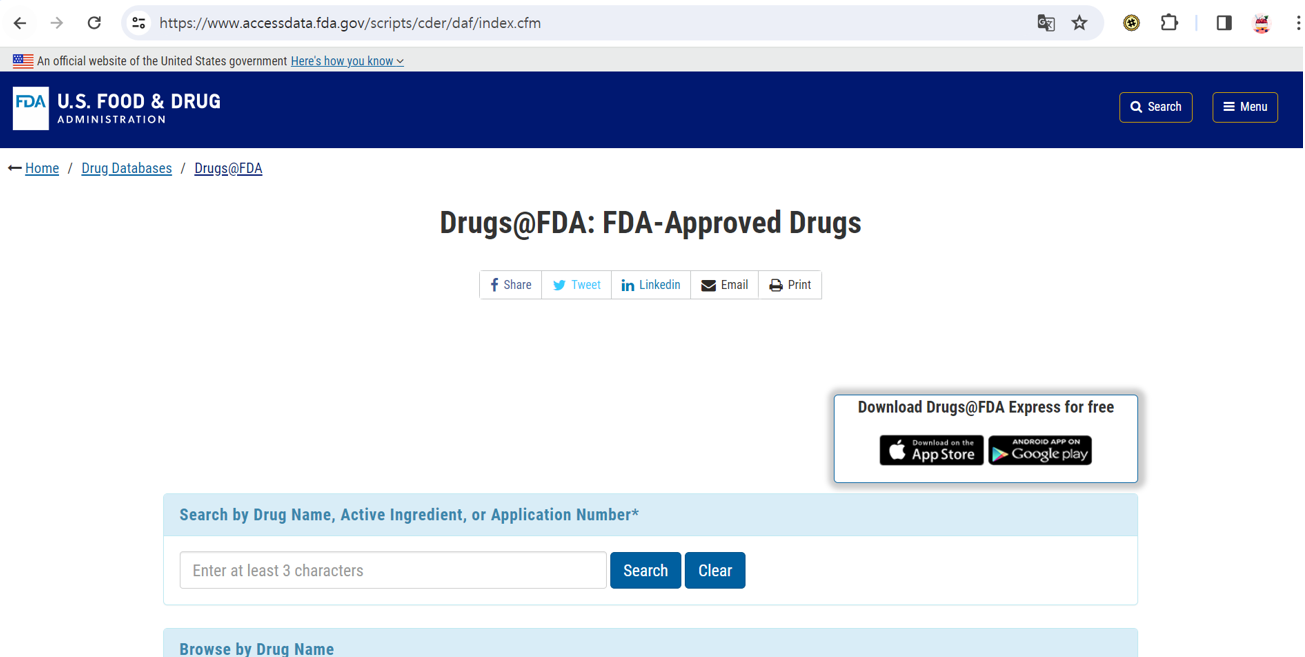1305x657 pixels.
Task: Click the FDA logo
Action: [31, 108]
